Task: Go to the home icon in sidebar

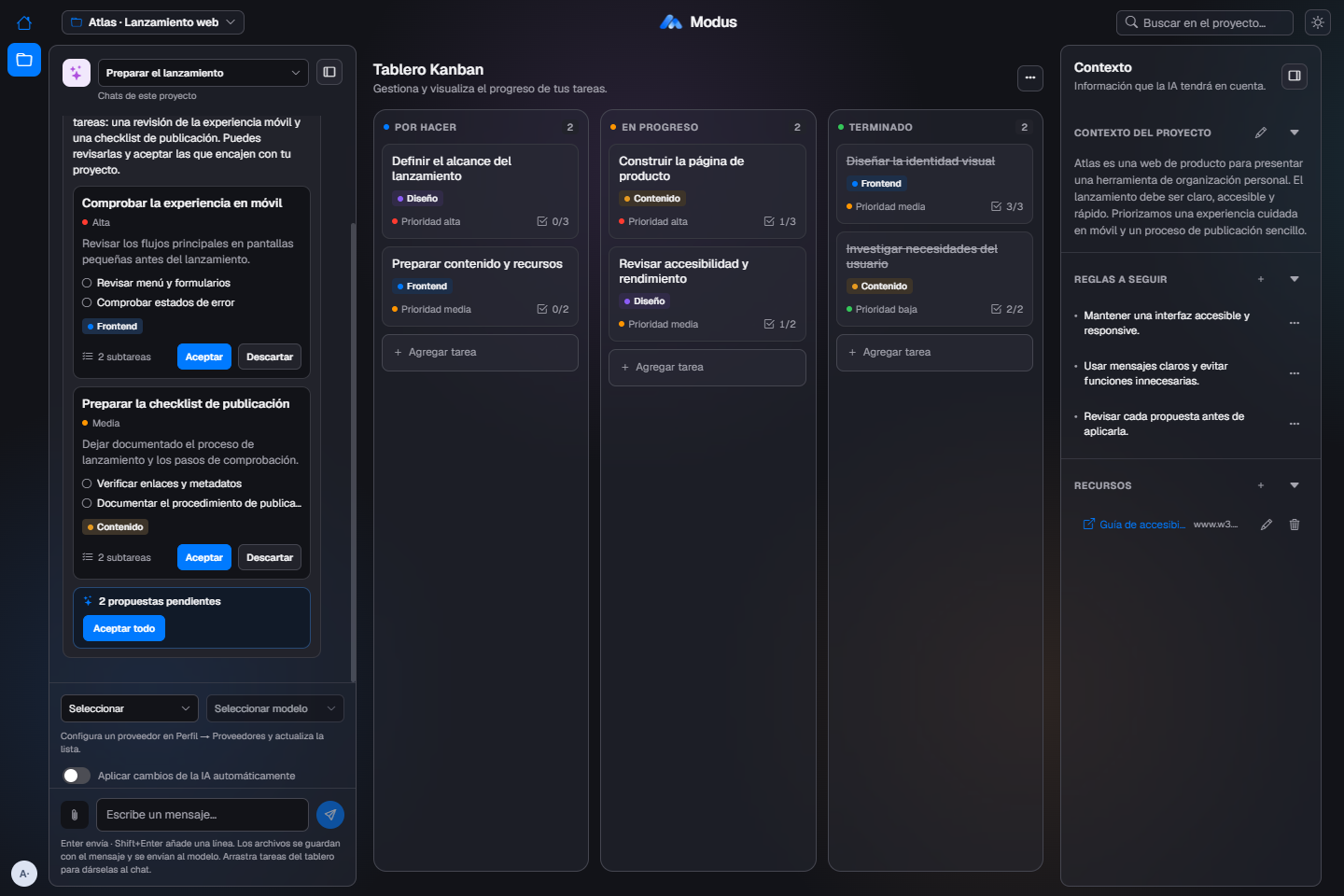Action: tap(24, 22)
